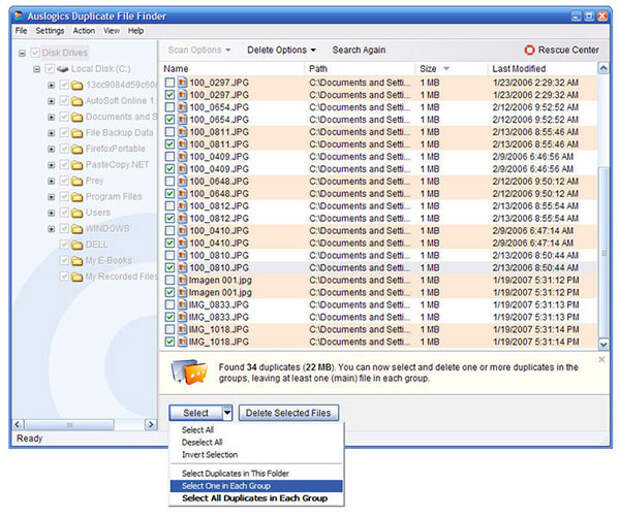Expand the WINDOWS folder node
Screen dimensions: 620x517
tap(51, 229)
